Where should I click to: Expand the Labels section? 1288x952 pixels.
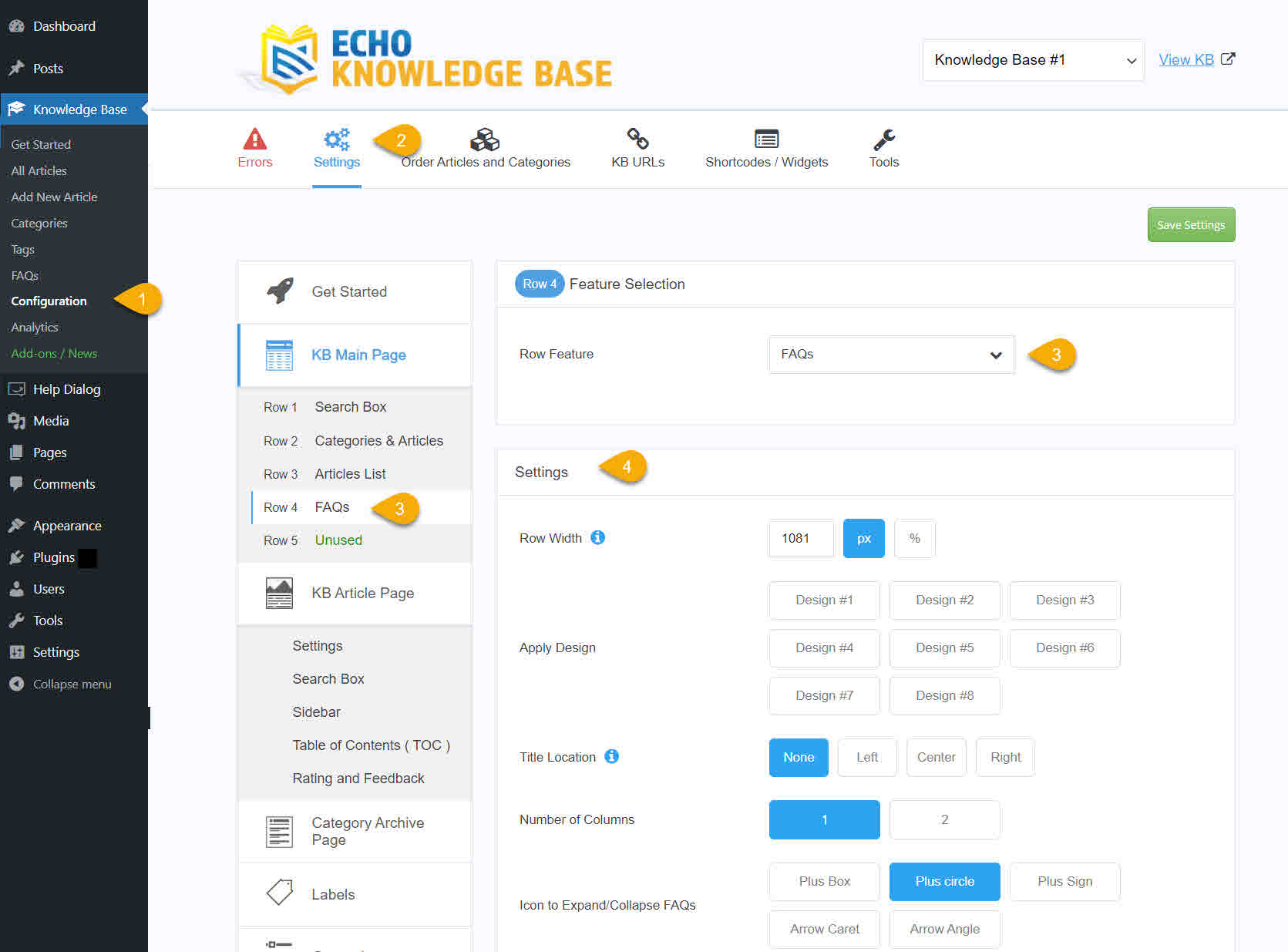click(x=355, y=894)
